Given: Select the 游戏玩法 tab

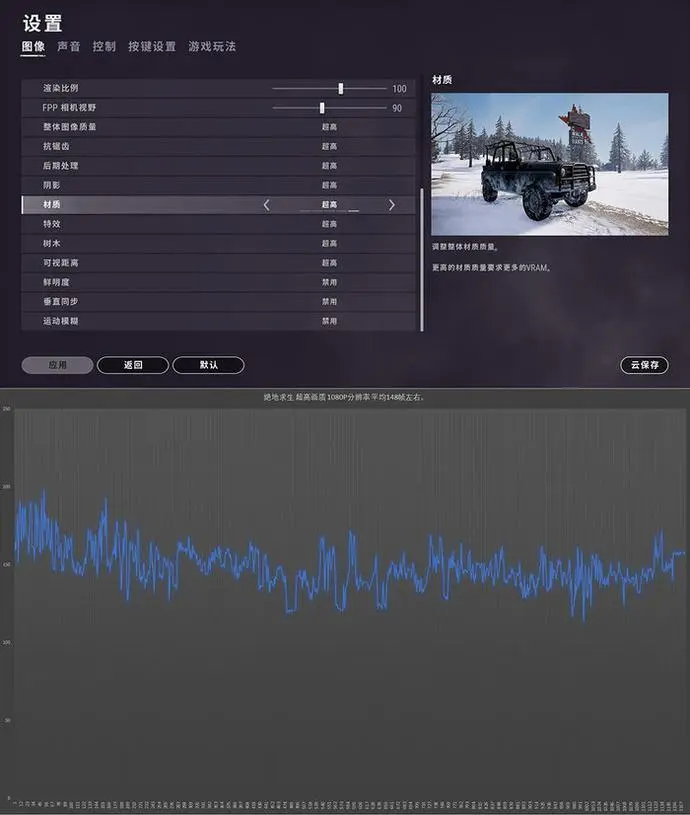Looking at the screenshot, I should [212, 47].
